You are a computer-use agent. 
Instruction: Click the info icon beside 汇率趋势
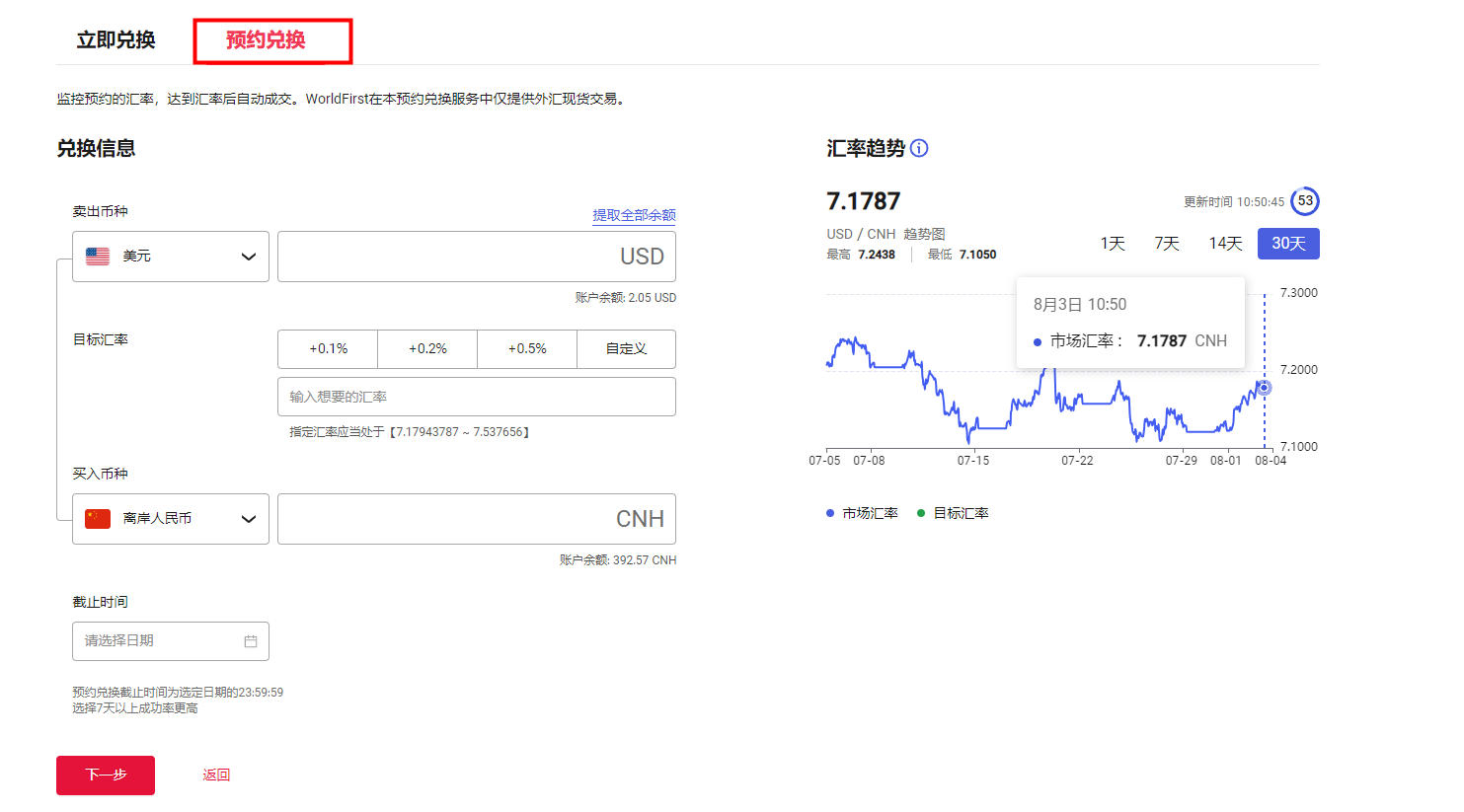pyautogui.click(x=919, y=148)
